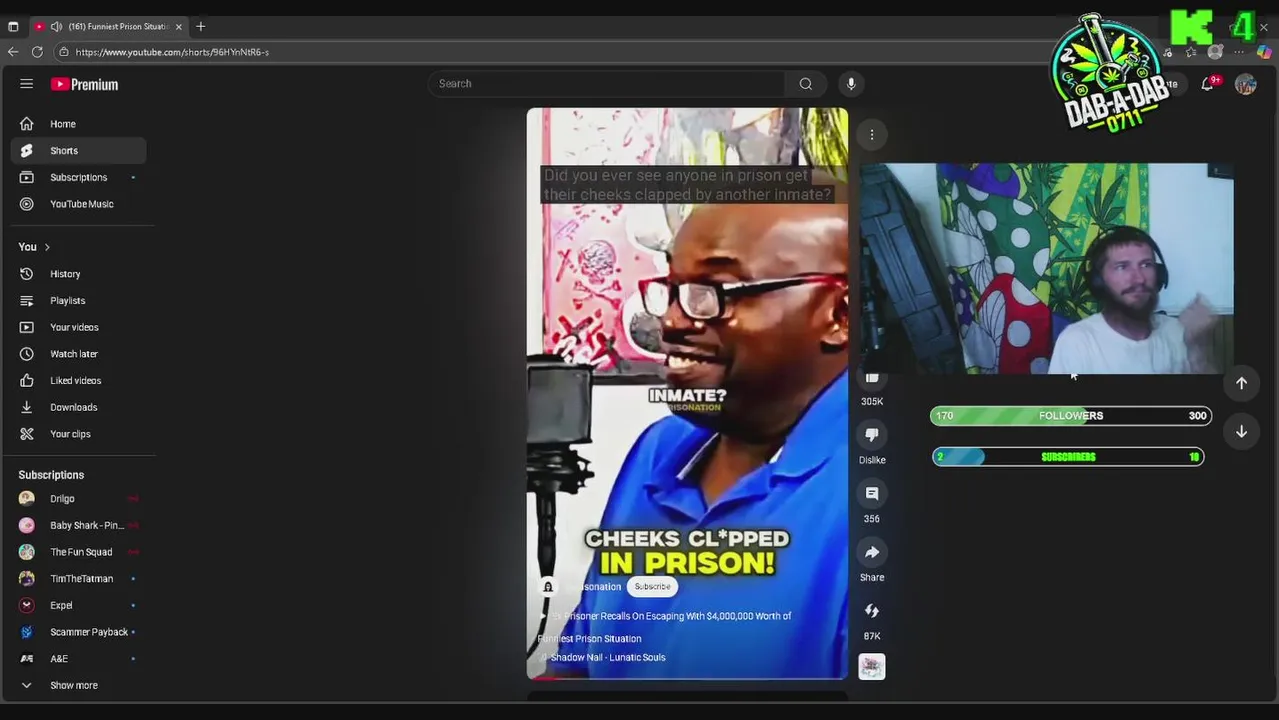Open Subscriptions in the sidebar

[78, 177]
